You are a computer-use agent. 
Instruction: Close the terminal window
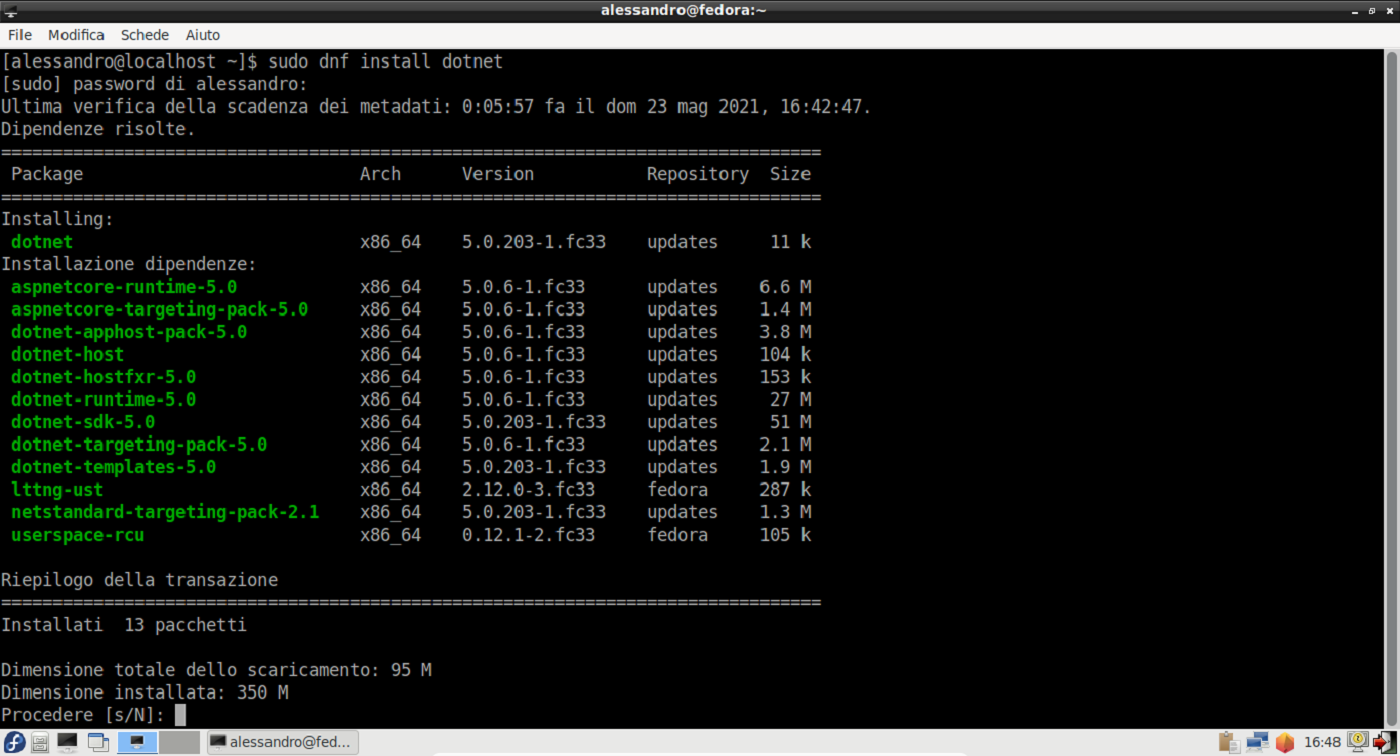point(1389,10)
